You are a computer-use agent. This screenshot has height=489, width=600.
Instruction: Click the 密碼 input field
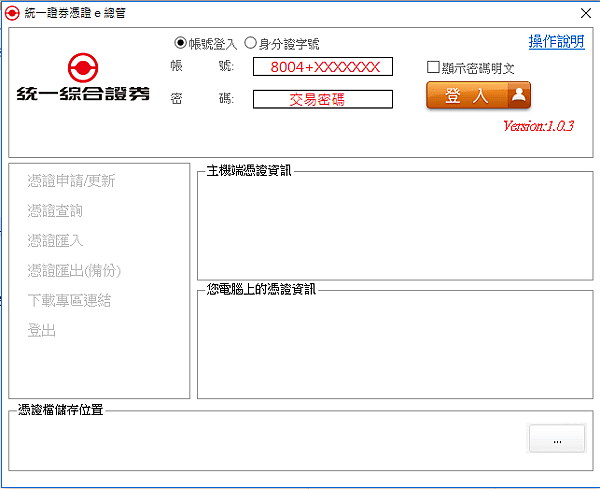pos(323,99)
